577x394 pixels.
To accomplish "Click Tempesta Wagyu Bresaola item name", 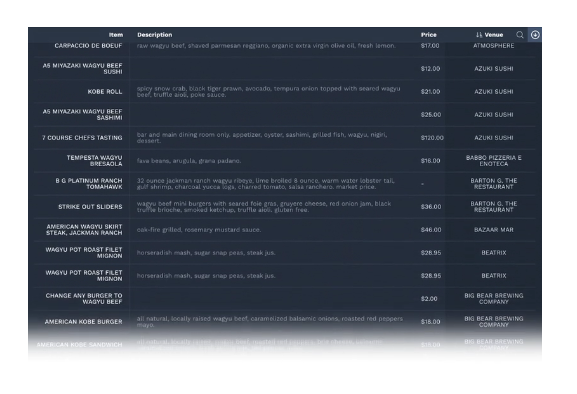I will [95, 160].
